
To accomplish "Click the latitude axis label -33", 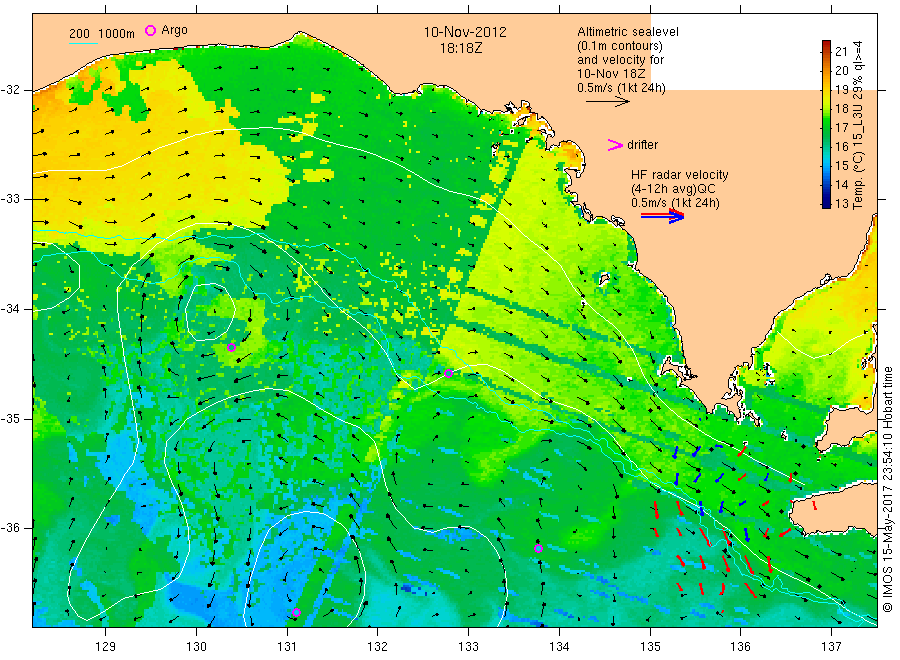I will (10, 199).
